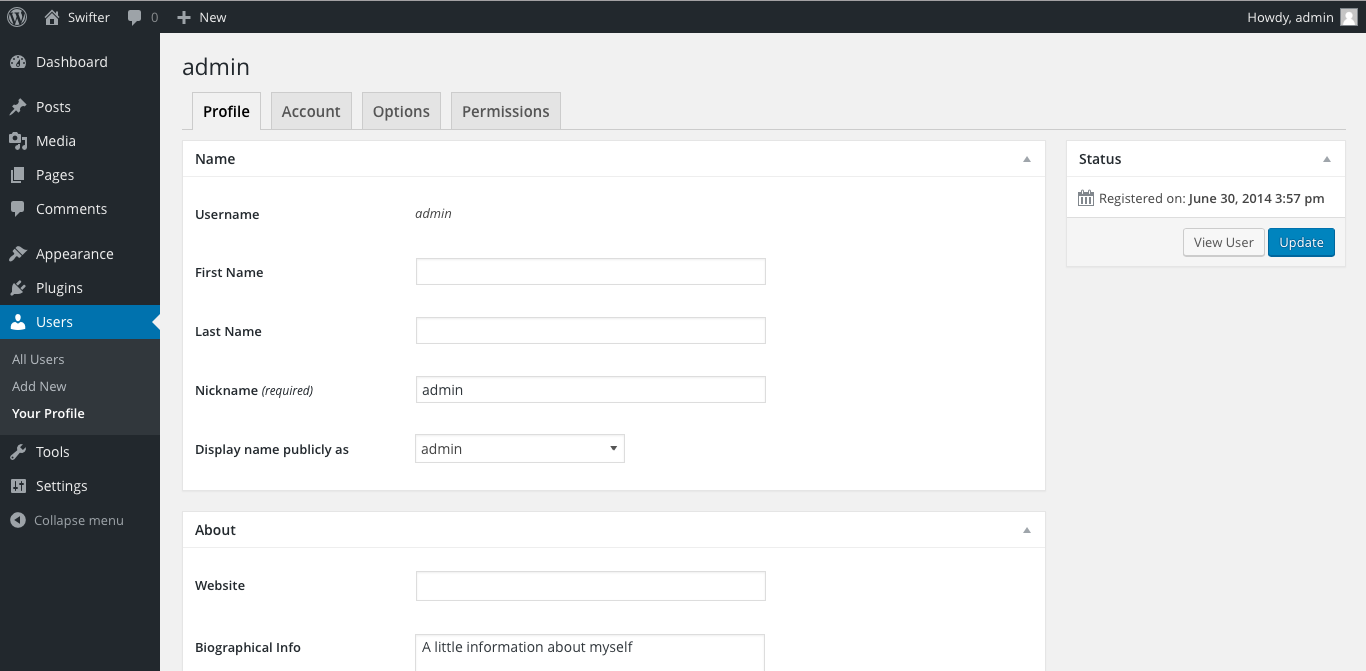Open Plugins in the sidebar menu

point(80,288)
